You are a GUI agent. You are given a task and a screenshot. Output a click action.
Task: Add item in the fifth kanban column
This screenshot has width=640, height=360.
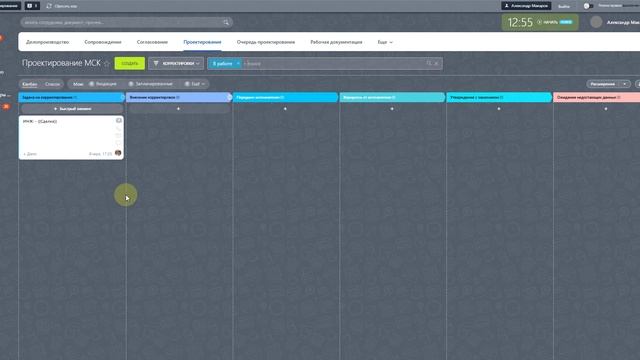[x=499, y=109]
